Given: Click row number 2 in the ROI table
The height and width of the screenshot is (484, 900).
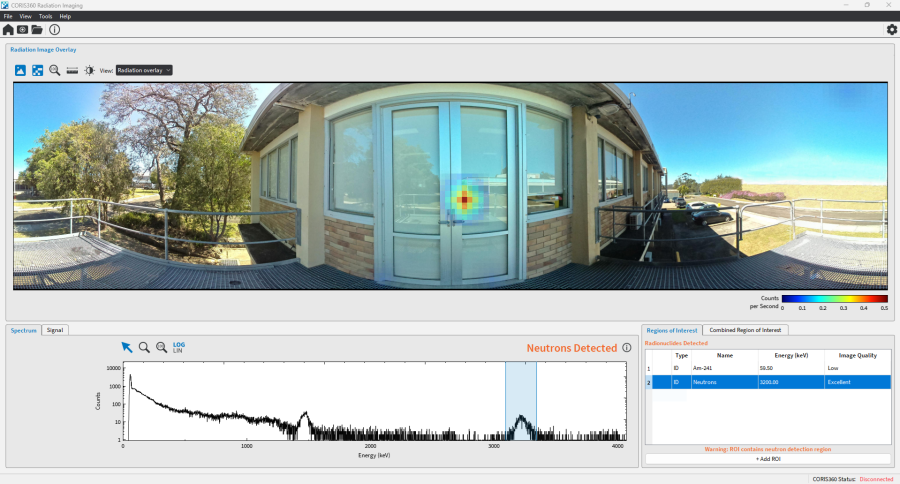Looking at the screenshot, I should [649, 382].
